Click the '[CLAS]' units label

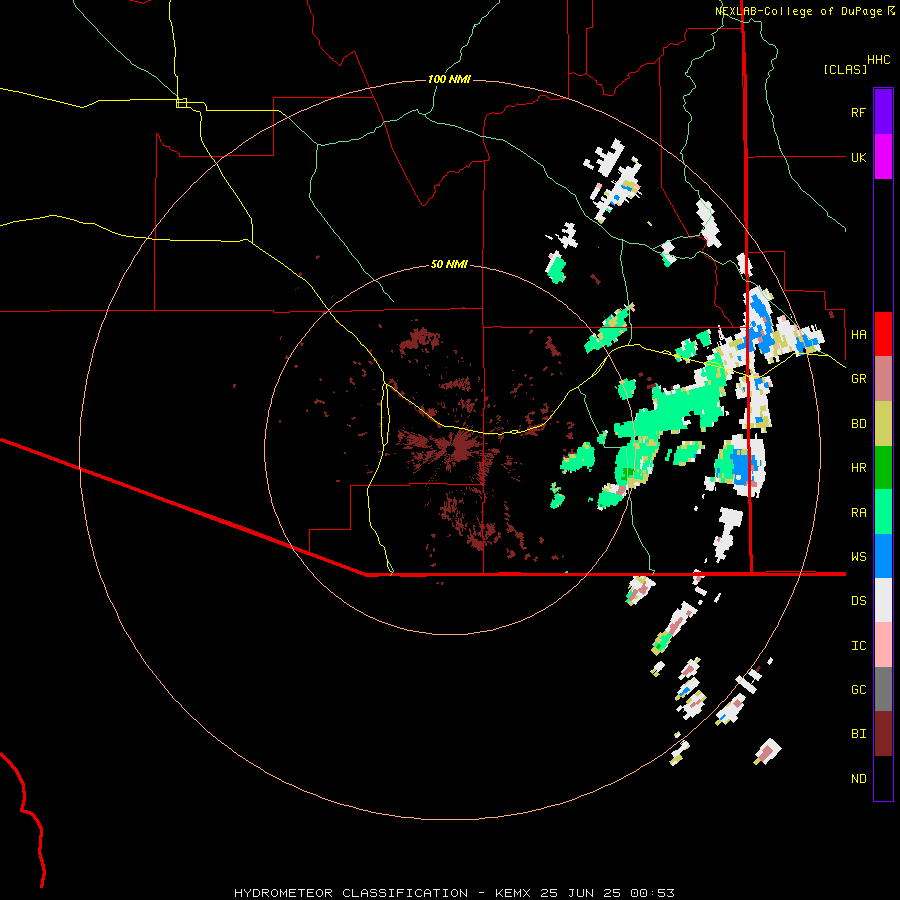845,69
